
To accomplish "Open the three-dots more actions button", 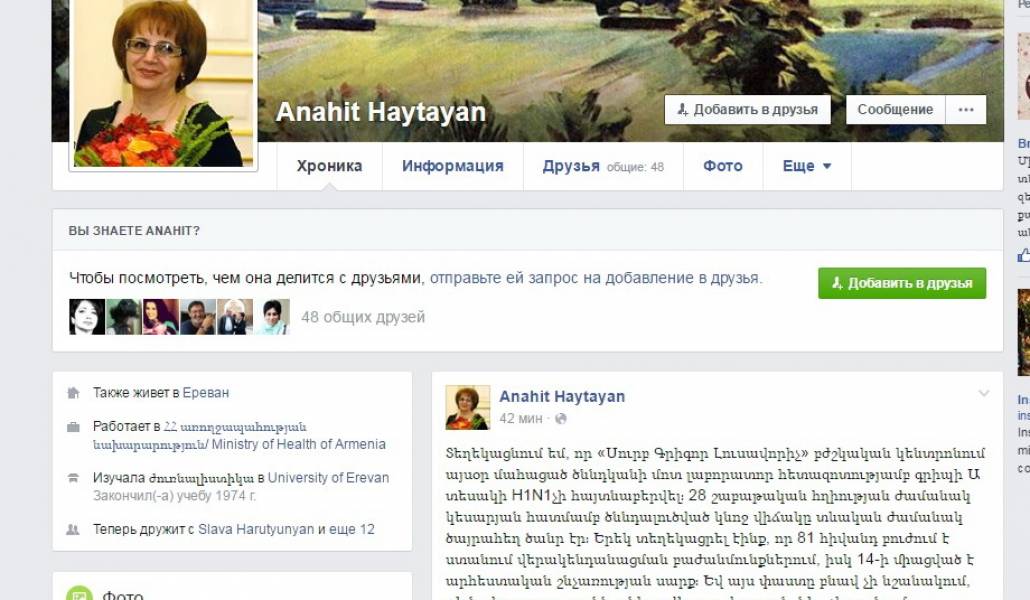I will coord(966,110).
